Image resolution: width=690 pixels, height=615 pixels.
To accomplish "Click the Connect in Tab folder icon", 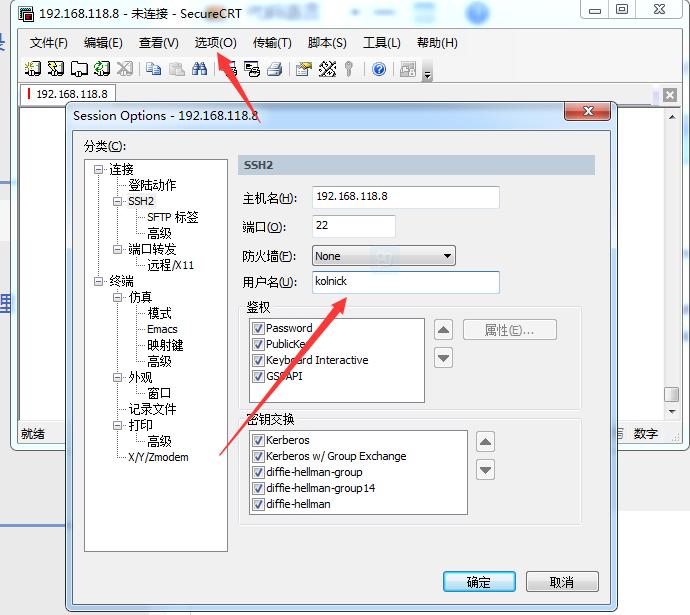I will coord(79,69).
